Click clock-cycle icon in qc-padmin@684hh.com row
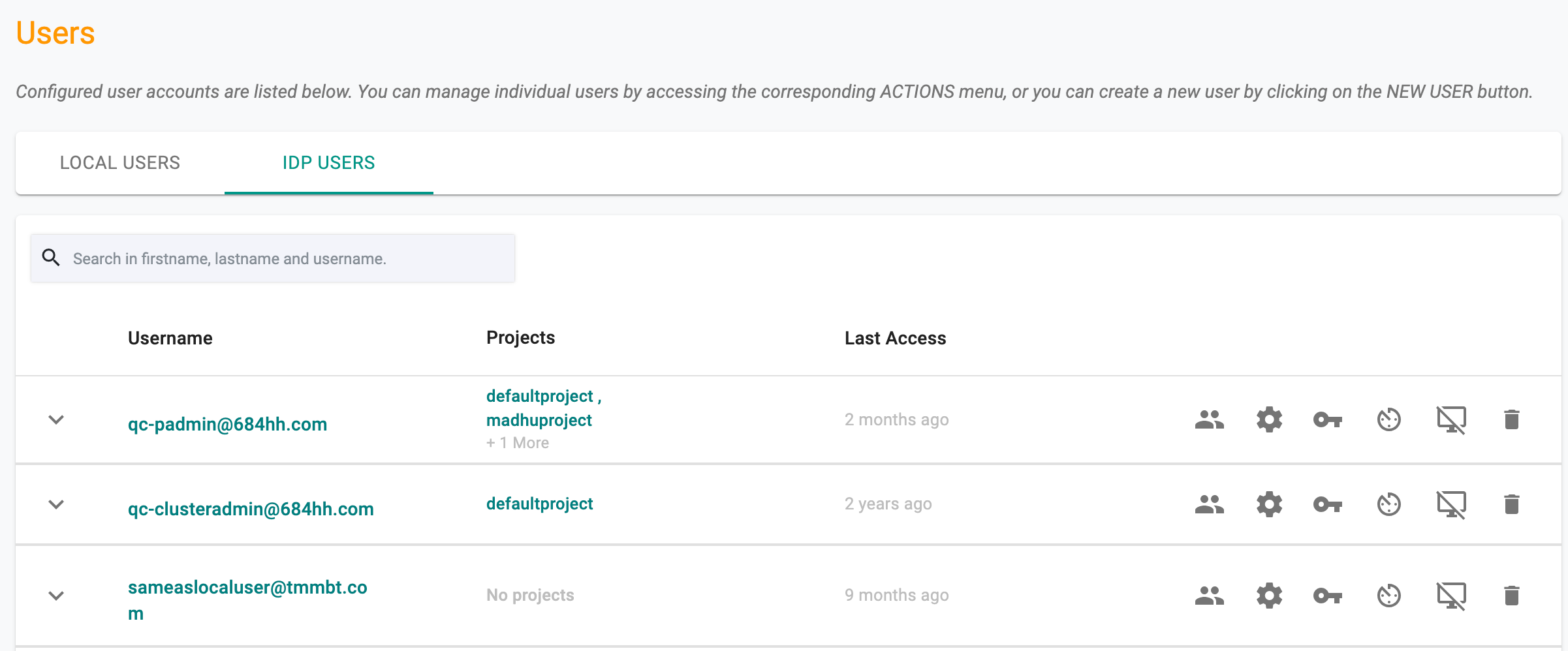The image size is (1568, 651). (x=1388, y=419)
